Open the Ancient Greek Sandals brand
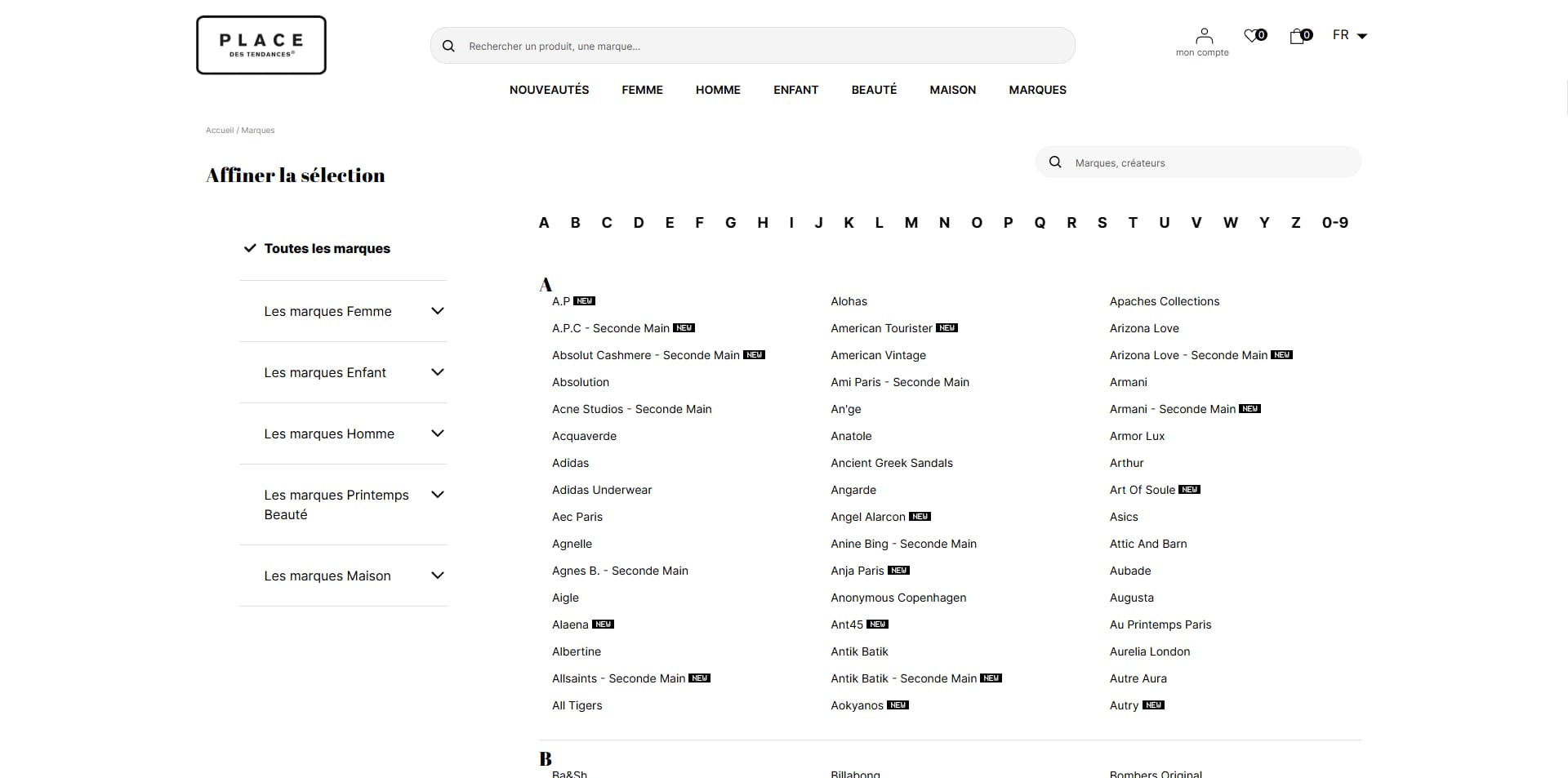 [x=892, y=463]
